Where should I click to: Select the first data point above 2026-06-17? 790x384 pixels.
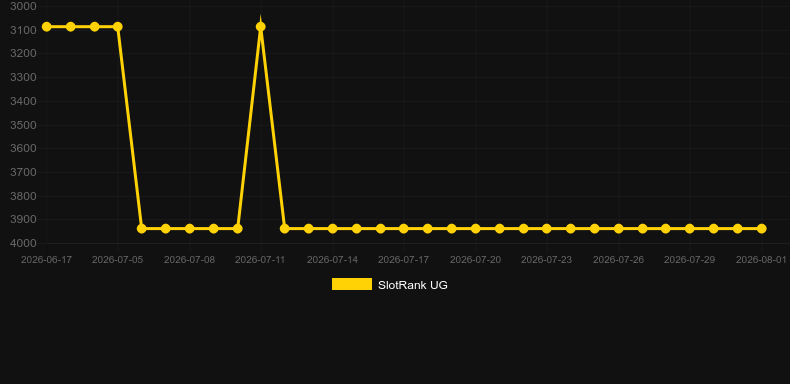pyautogui.click(x=46, y=27)
